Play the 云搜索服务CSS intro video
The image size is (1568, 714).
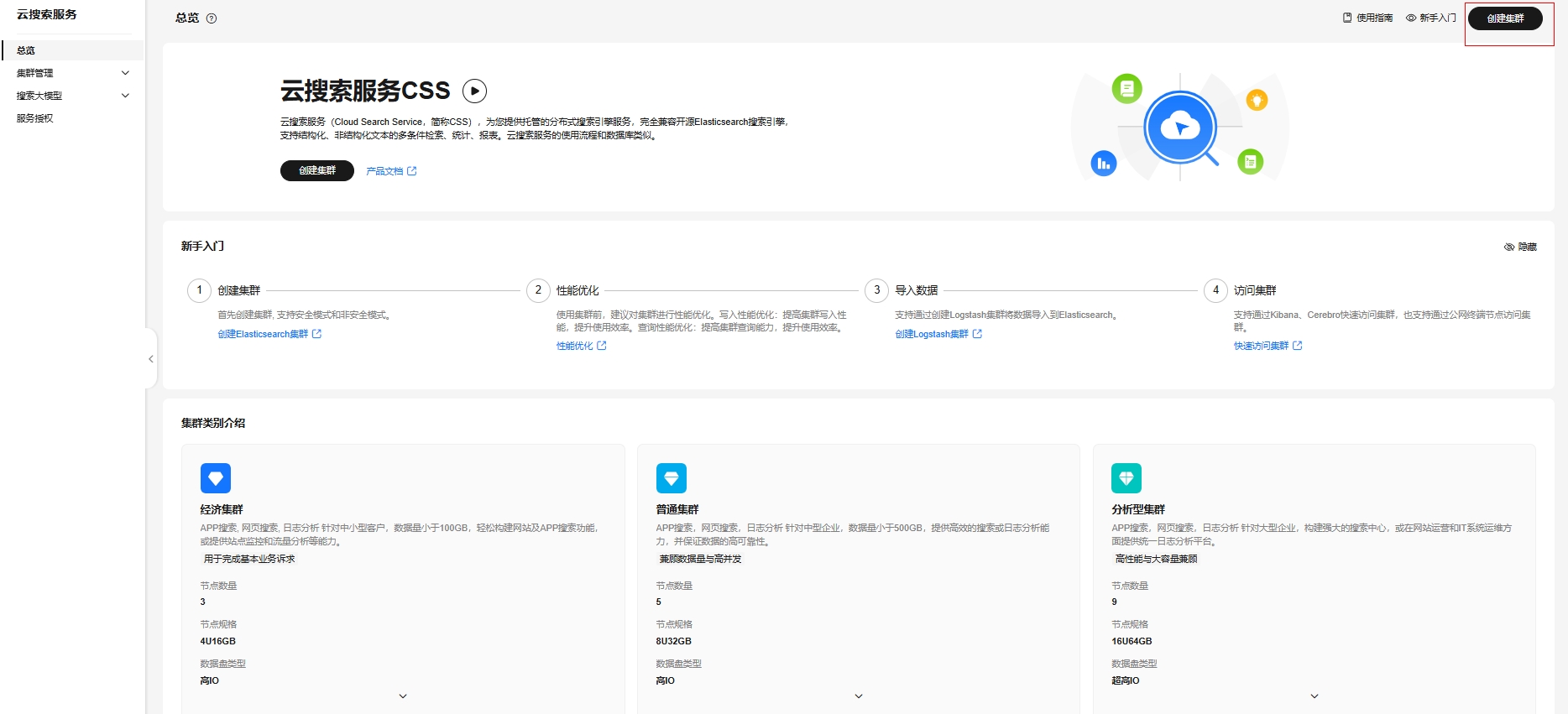pos(474,91)
